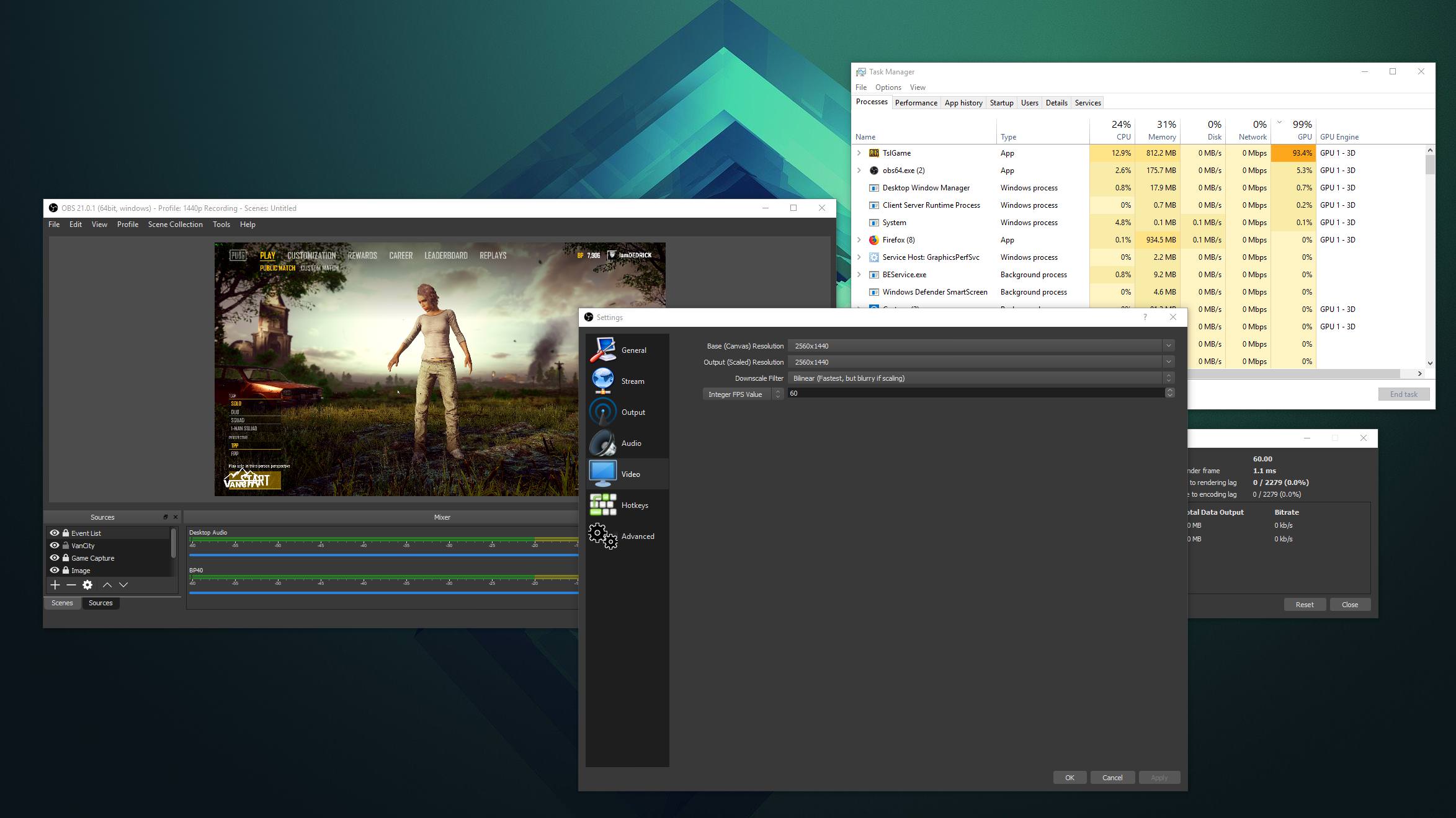1456x818 pixels.
Task: Expand Service Host: GraphicsPerfSvc row
Action: [859, 257]
